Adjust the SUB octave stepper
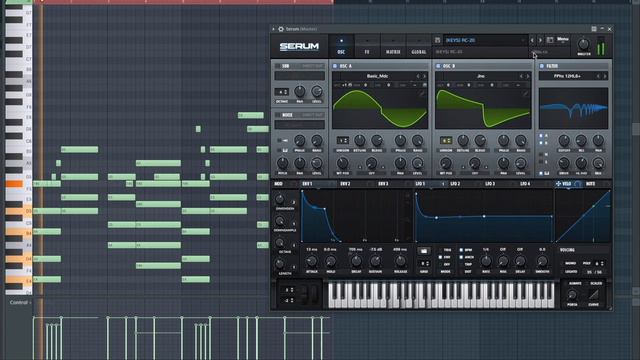Viewport: 640px width, 360px height. pos(282,92)
